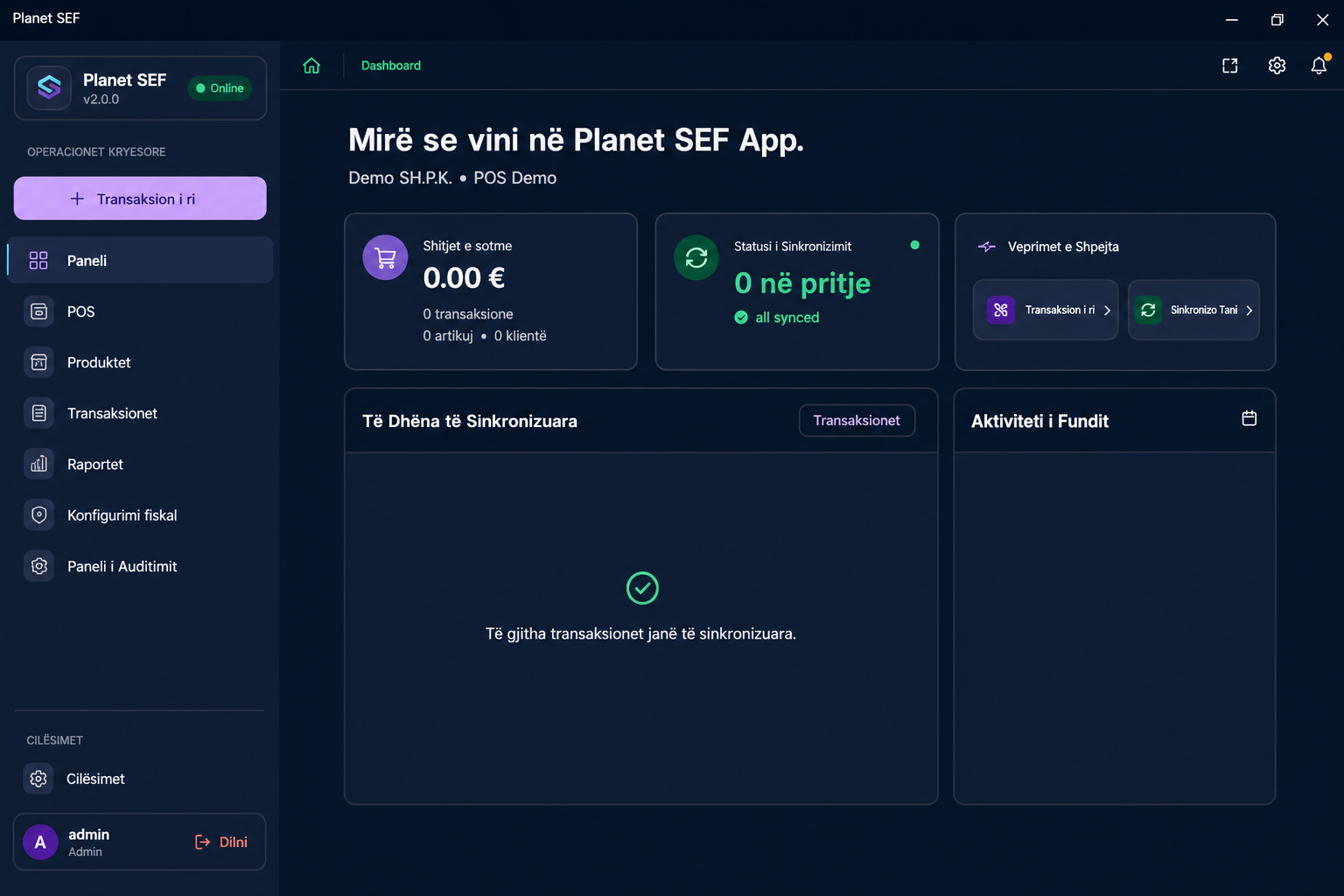
Task: Click the POS register icon in the sidebar
Action: tap(38, 311)
